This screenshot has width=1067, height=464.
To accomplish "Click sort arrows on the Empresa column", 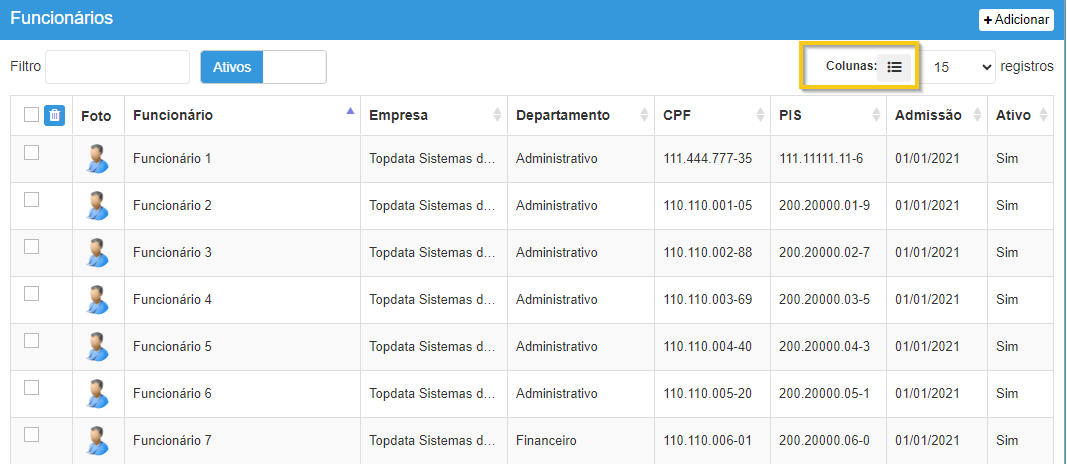I will click(x=497, y=115).
